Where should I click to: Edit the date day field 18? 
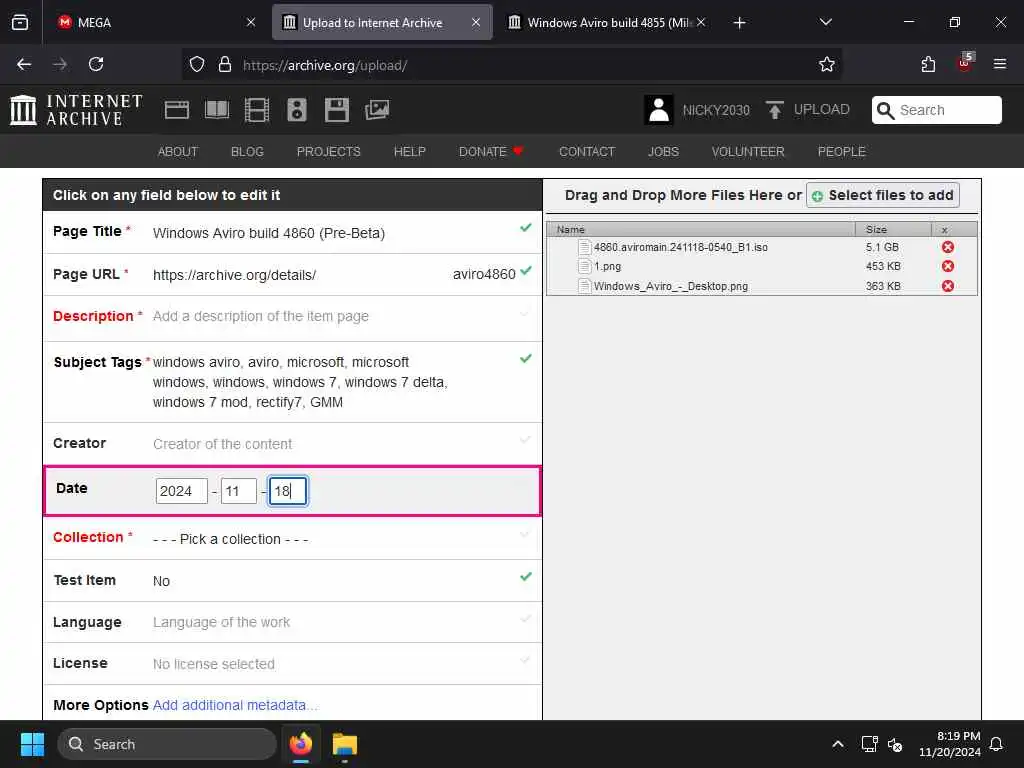click(x=288, y=490)
